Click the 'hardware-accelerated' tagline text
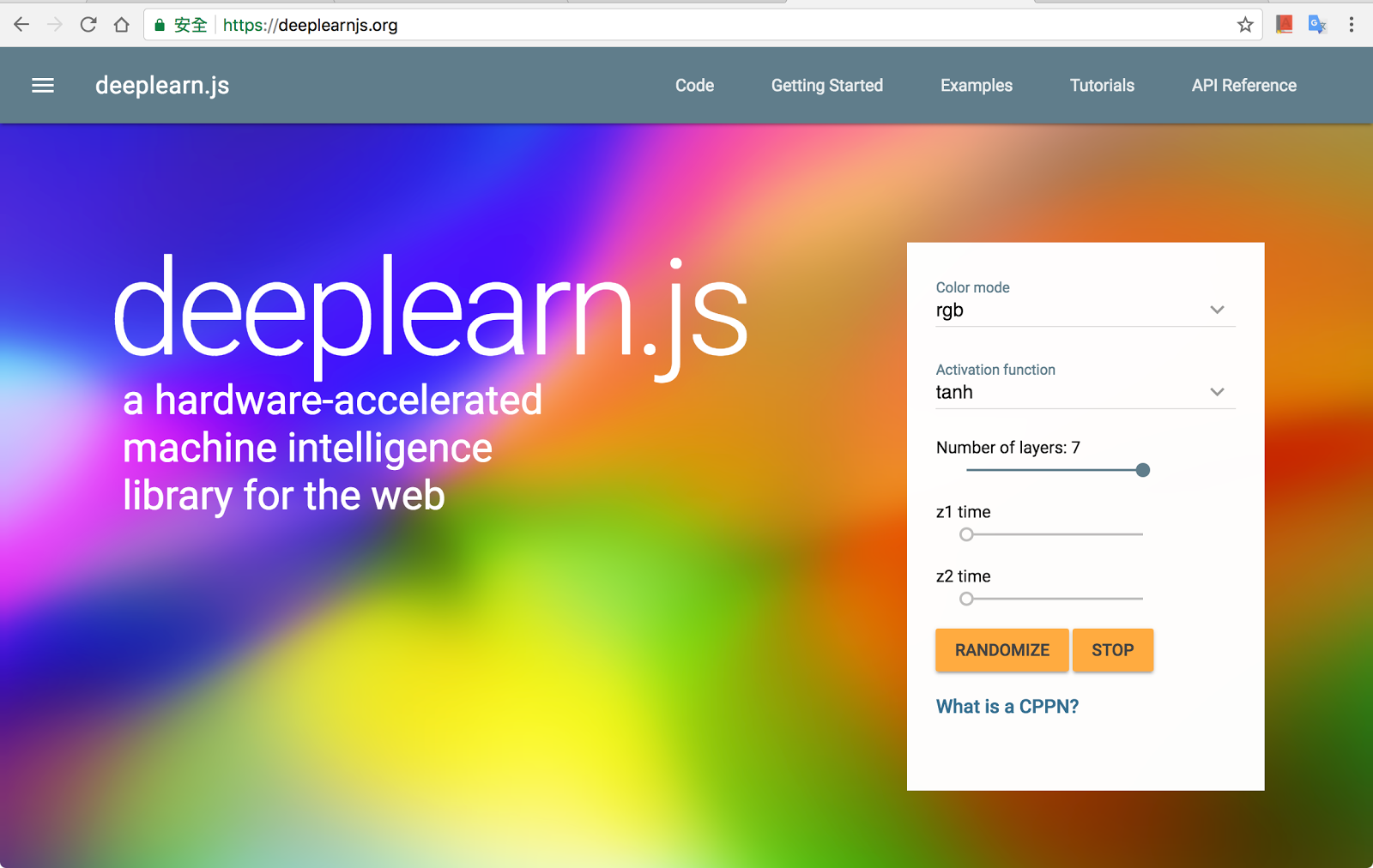The height and width of the screenshot is (868, 1373). pyautogui.click(x=348, y=401)
